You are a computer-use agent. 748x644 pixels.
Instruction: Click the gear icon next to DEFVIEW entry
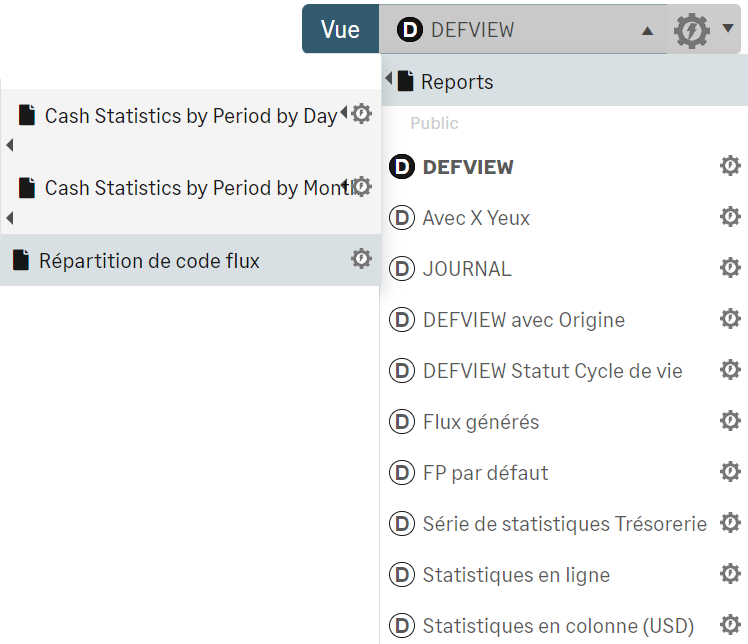point(730,166)
